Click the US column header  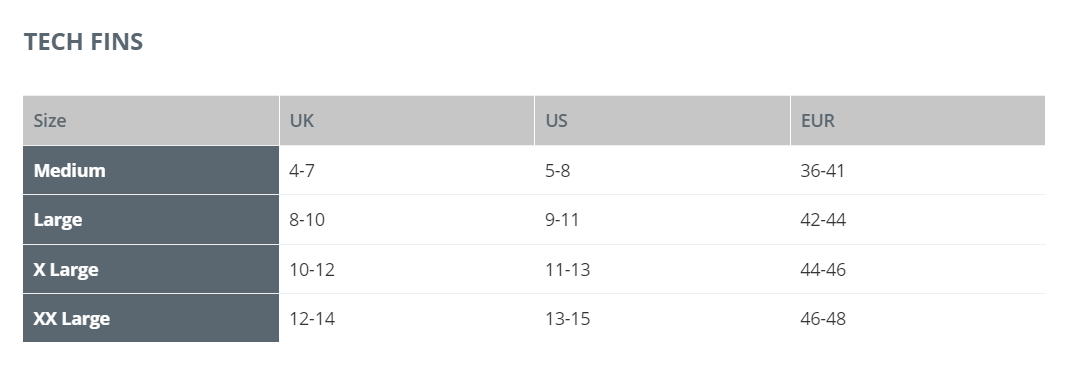tap(662, 121)
